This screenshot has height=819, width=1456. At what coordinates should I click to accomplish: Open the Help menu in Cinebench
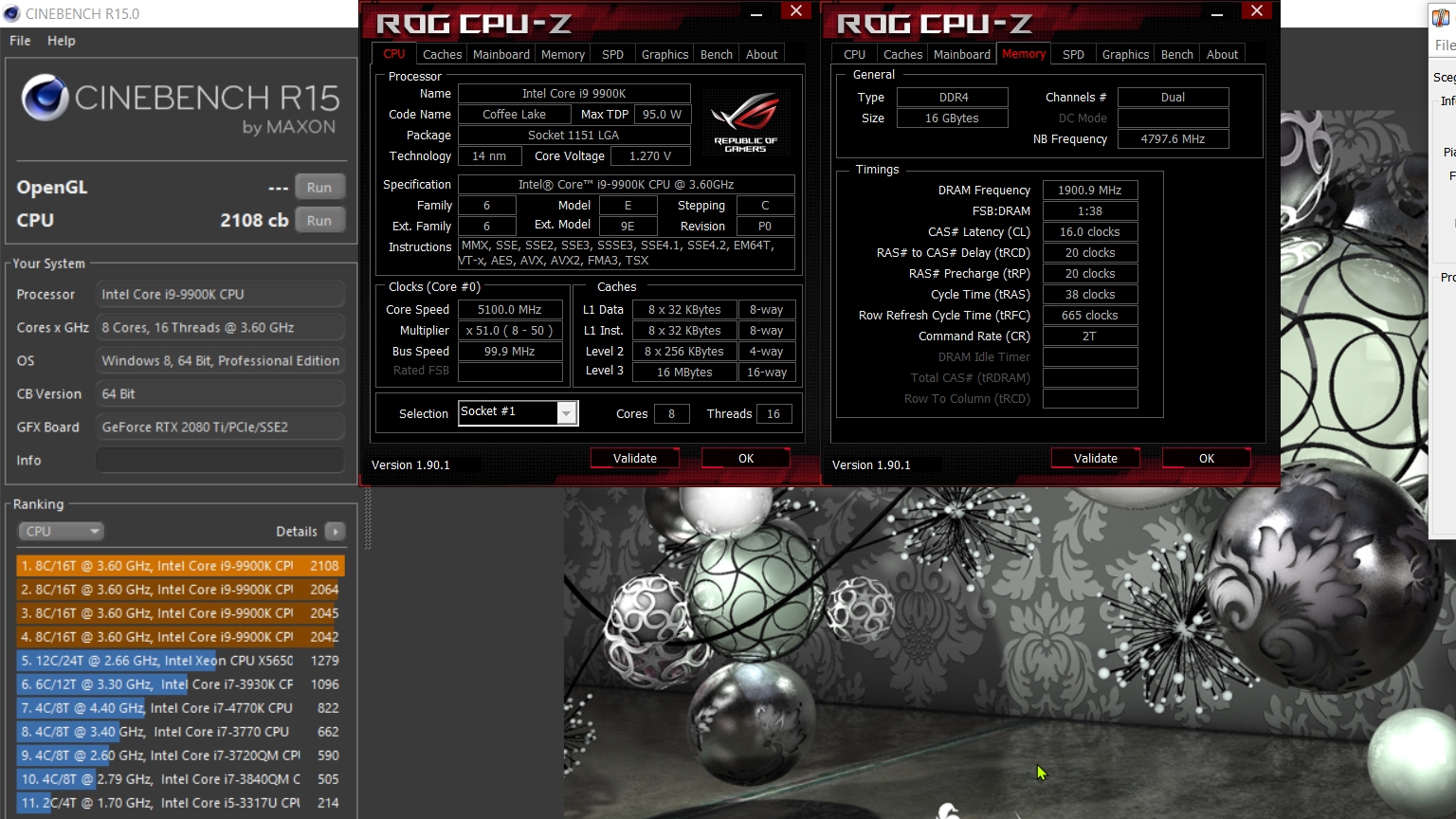click(62, 41)
